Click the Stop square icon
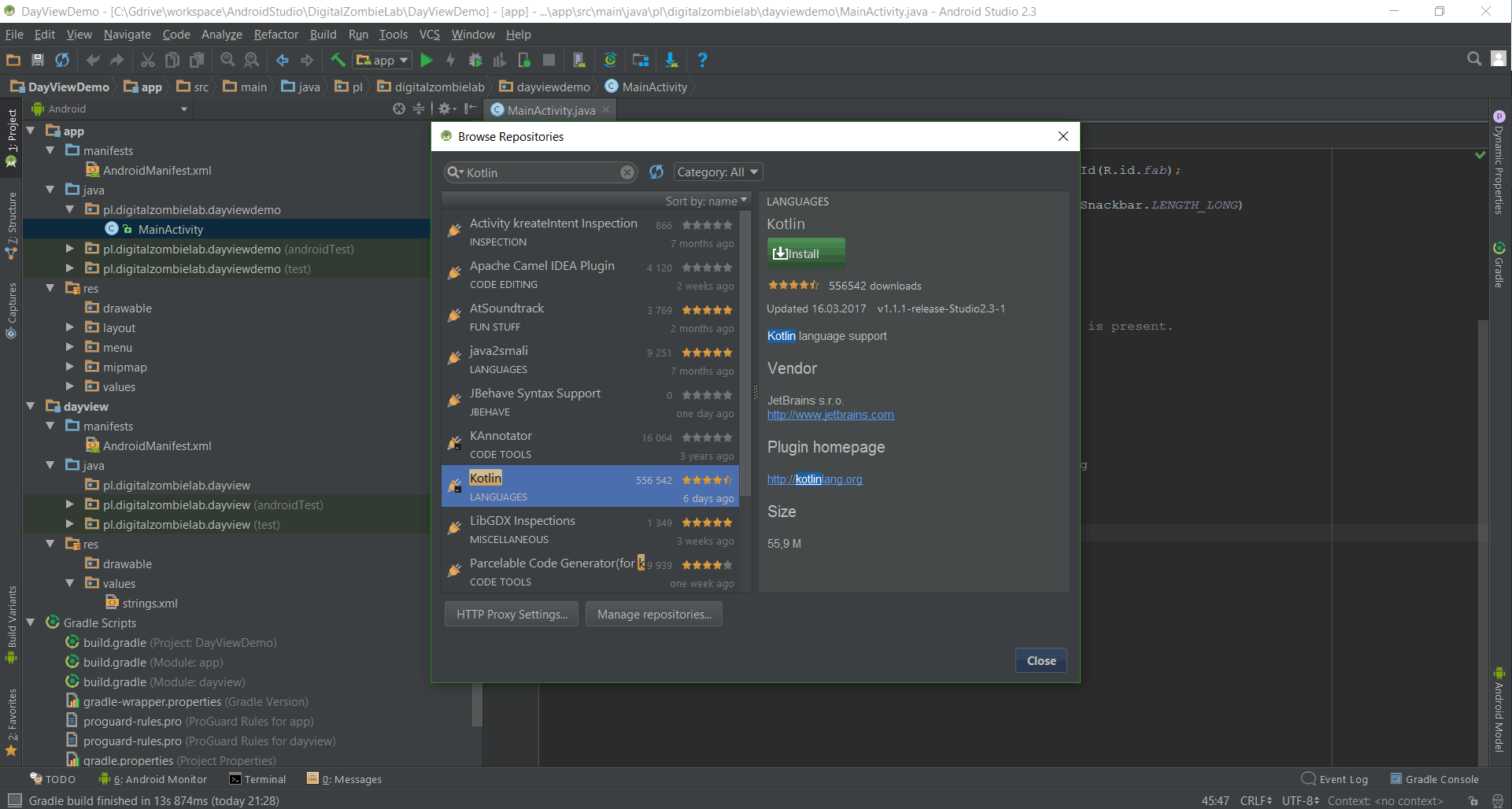1512x809 pixels. click(549, 60)
